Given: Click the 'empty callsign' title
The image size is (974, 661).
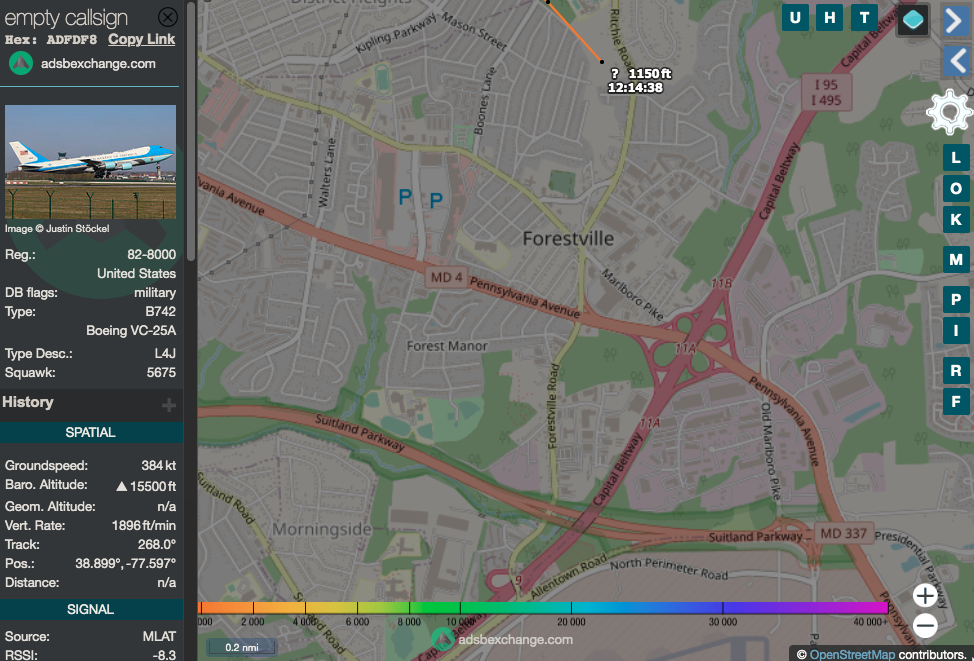Looking at the screenshot, I should coord(66,18).
